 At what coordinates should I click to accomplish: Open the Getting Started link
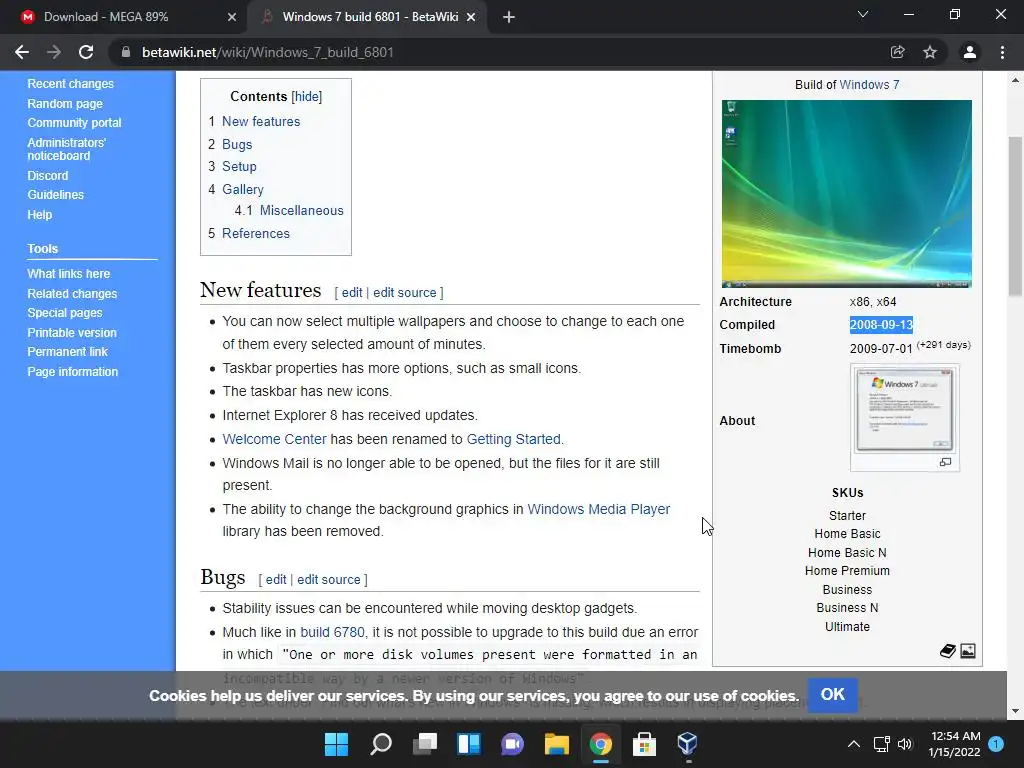pos(513,439)
